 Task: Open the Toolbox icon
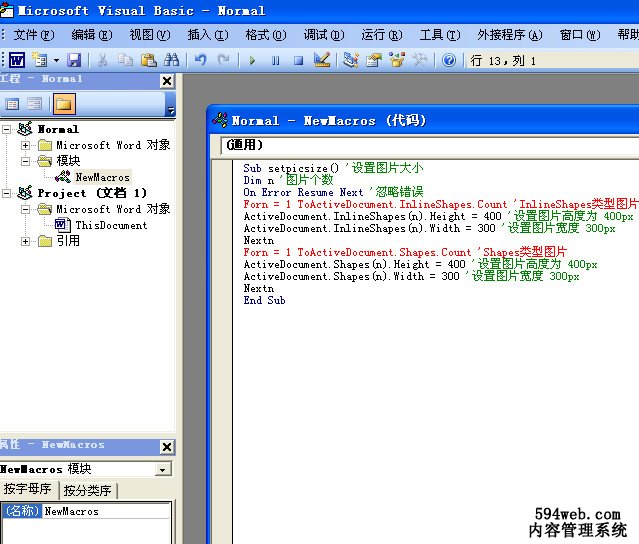420,60
